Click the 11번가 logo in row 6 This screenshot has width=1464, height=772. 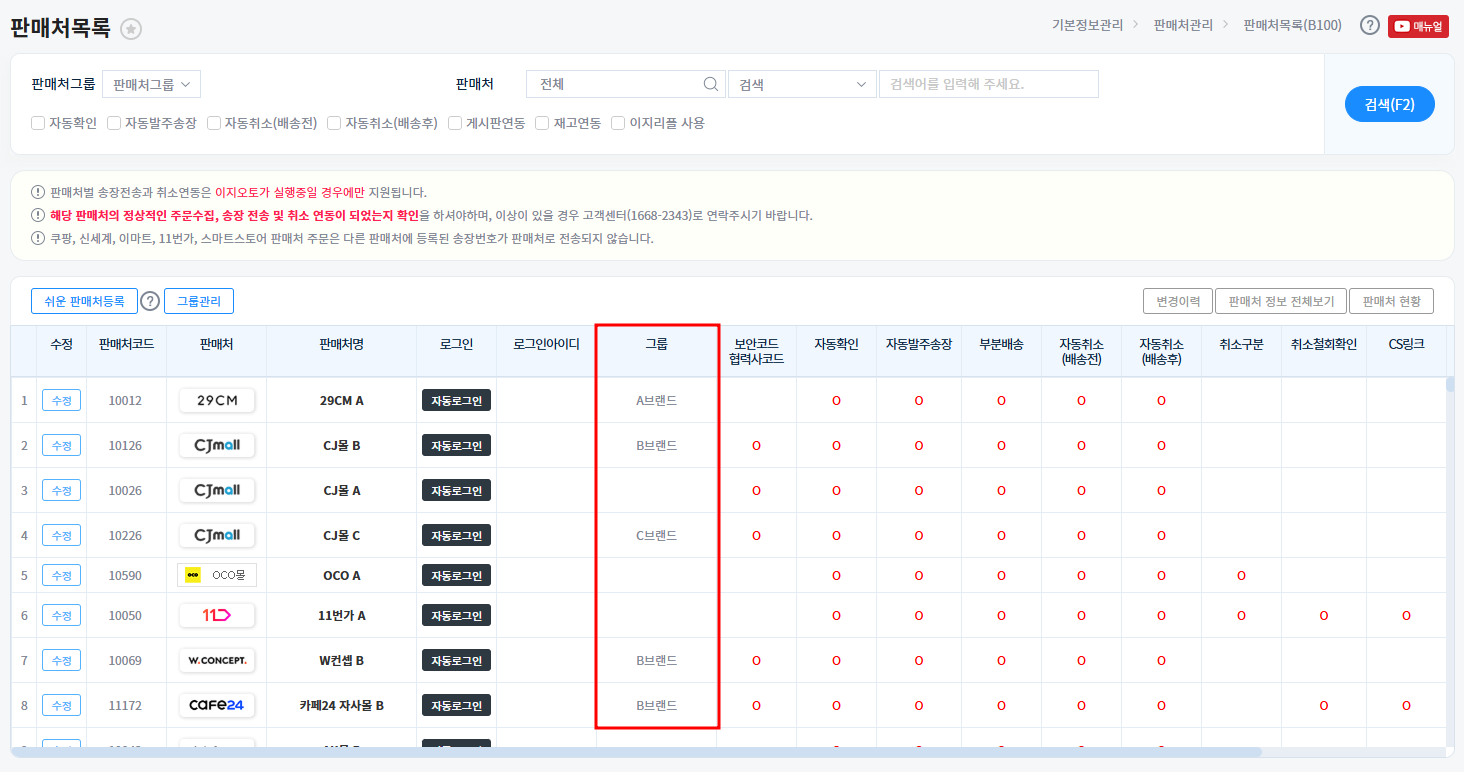coord(217,615)
